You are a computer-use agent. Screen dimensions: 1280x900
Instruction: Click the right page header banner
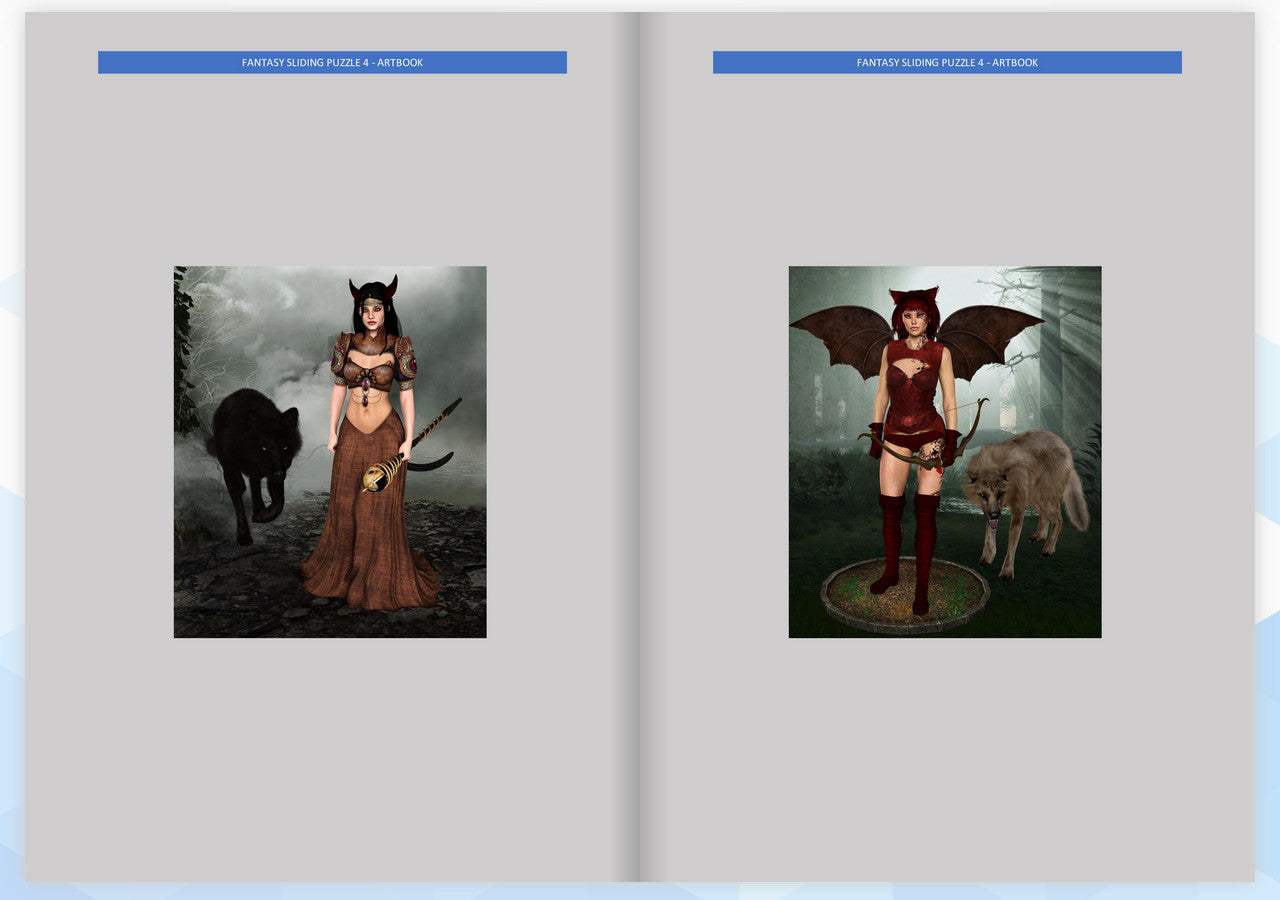click(x=947, y=62)
